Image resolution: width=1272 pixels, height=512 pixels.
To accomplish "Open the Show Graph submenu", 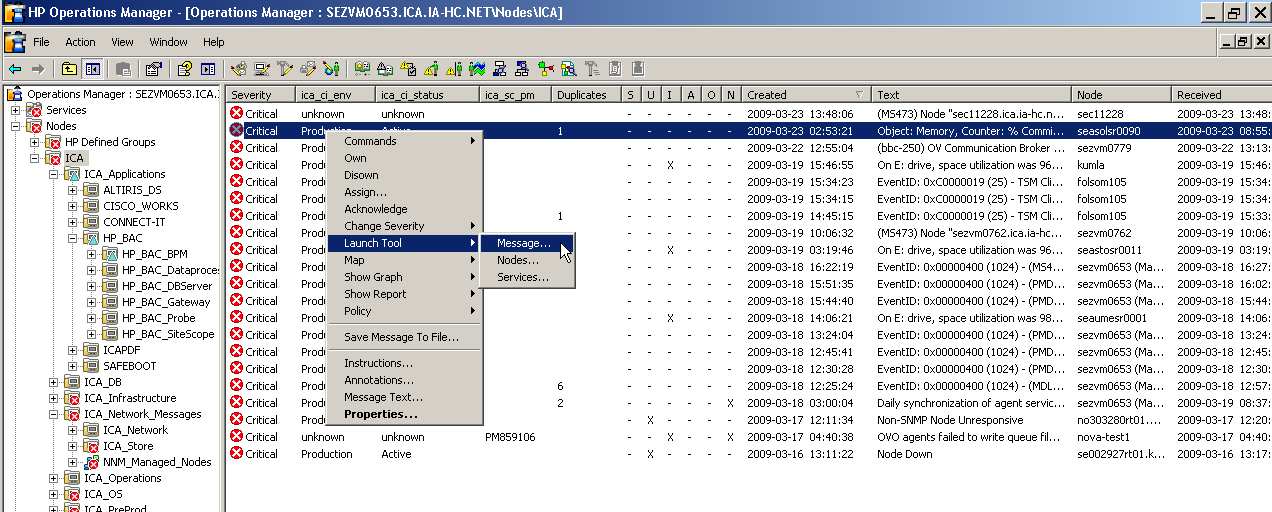I will 404,277.
